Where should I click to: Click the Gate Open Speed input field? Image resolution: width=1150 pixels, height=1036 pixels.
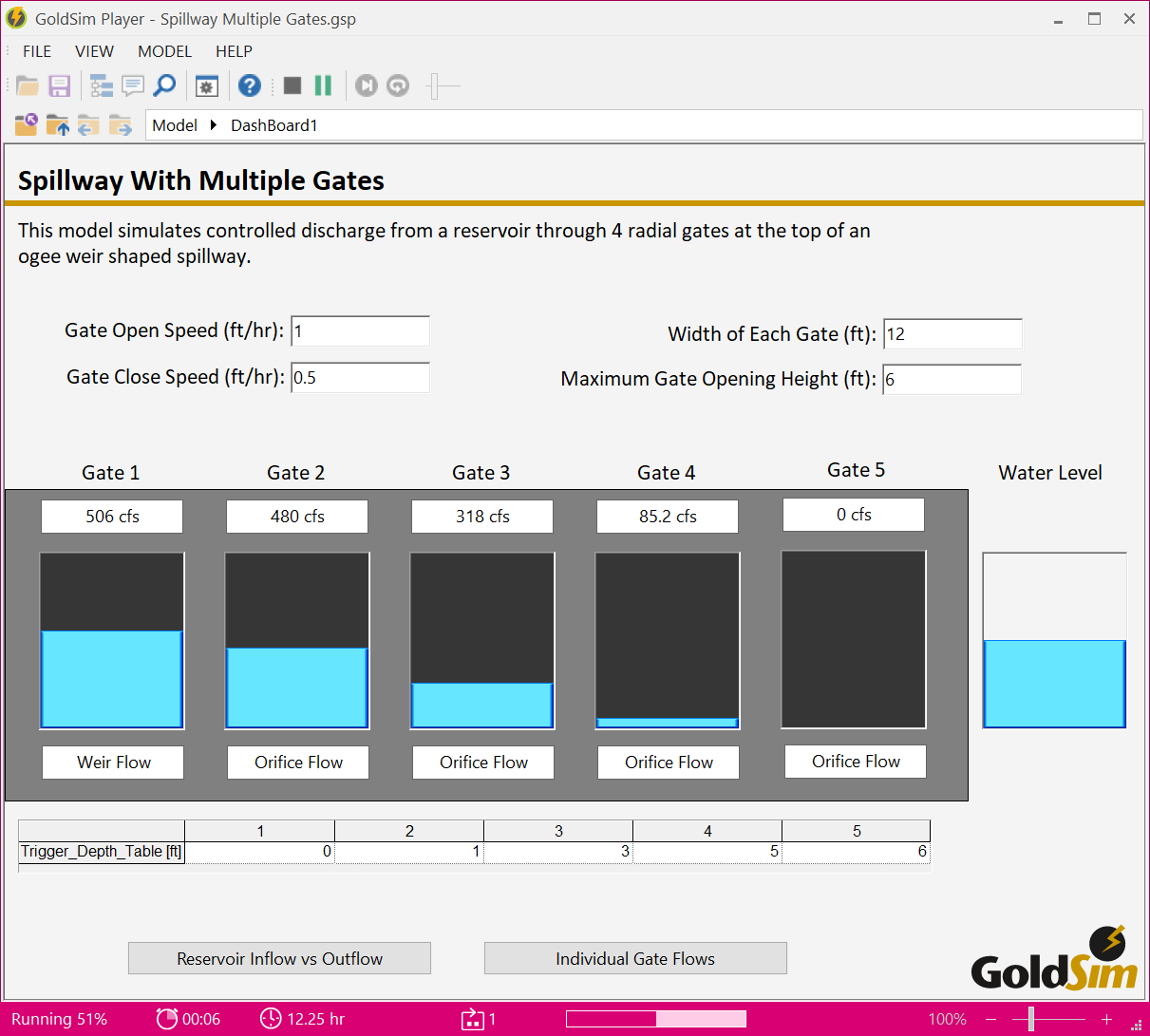coord(360,331)
